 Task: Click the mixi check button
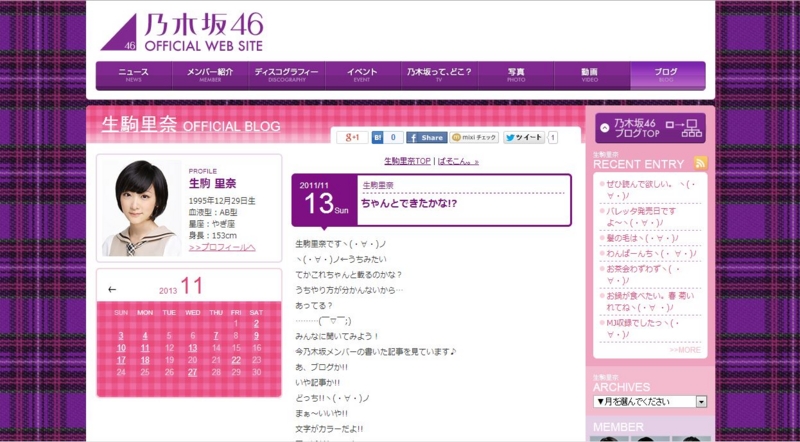[x=474, y=137]
